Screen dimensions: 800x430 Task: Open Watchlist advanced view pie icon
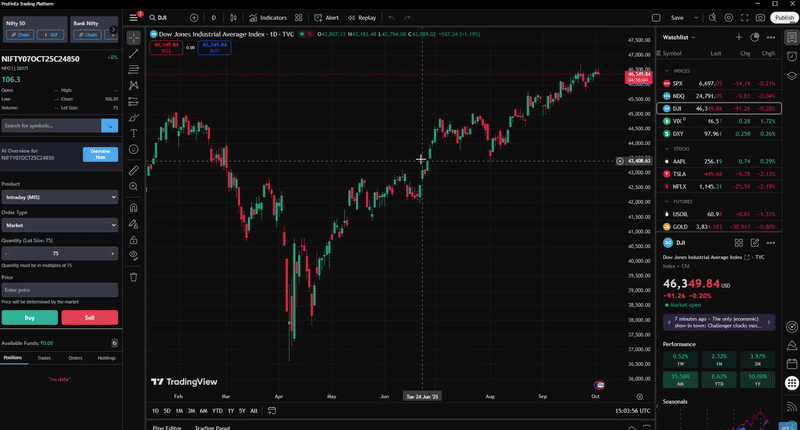click(755, 37)
